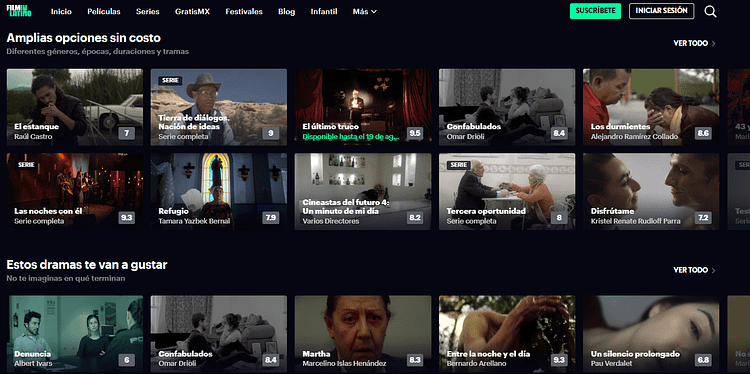Expand VER TODO for Estos dramas te van a gustar

(695, 270)
